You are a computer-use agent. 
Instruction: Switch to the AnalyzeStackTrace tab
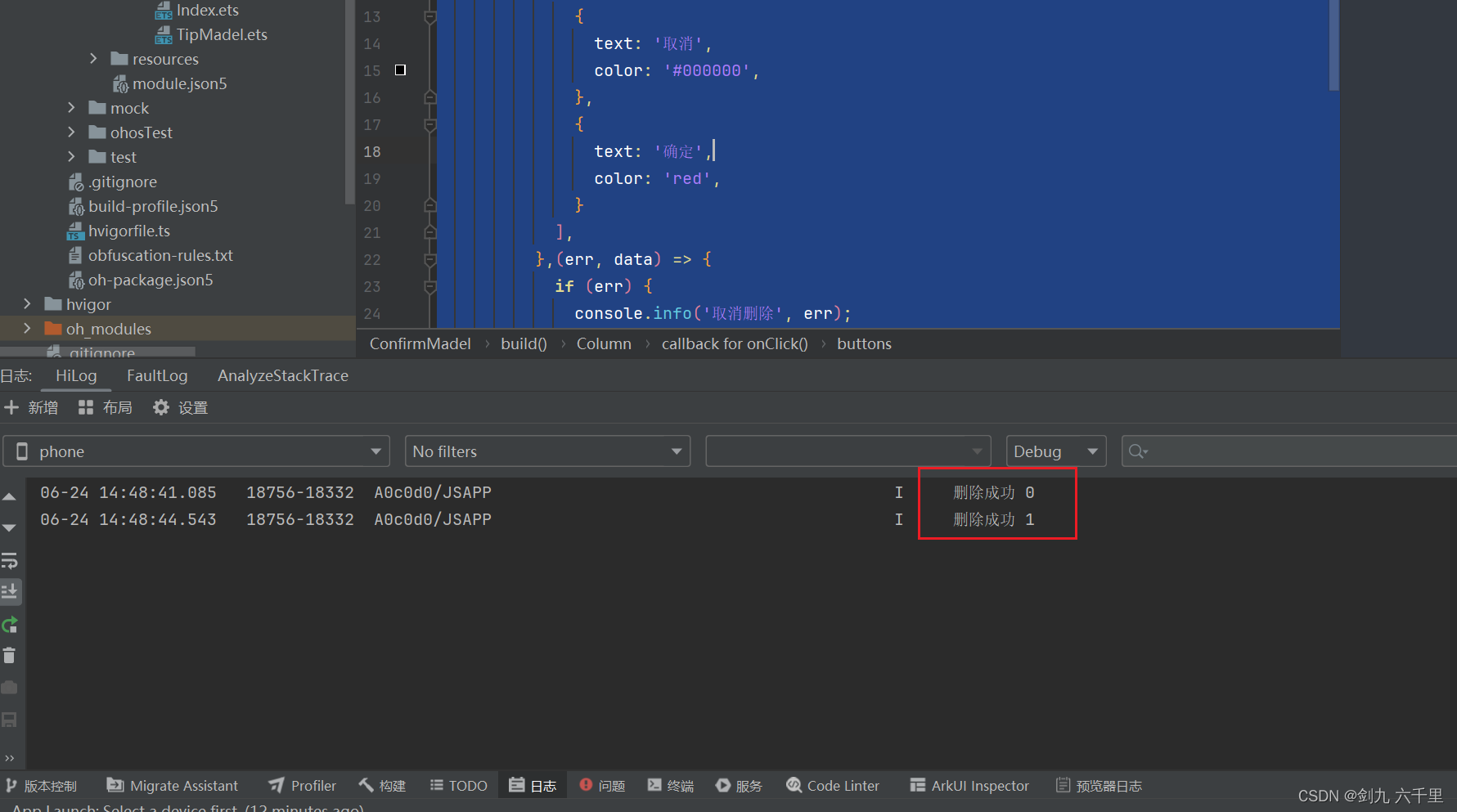pos(283,375)
